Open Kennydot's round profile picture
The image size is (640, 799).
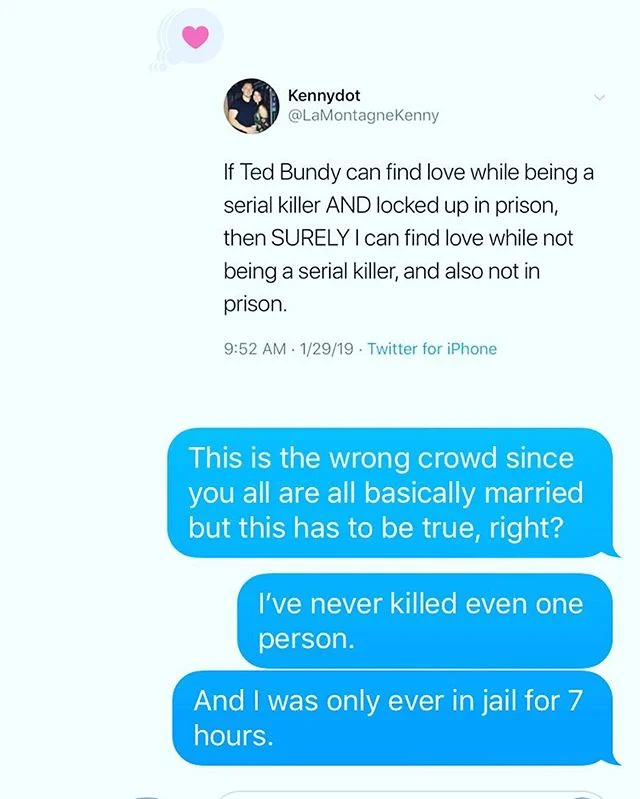click(252, 106)
